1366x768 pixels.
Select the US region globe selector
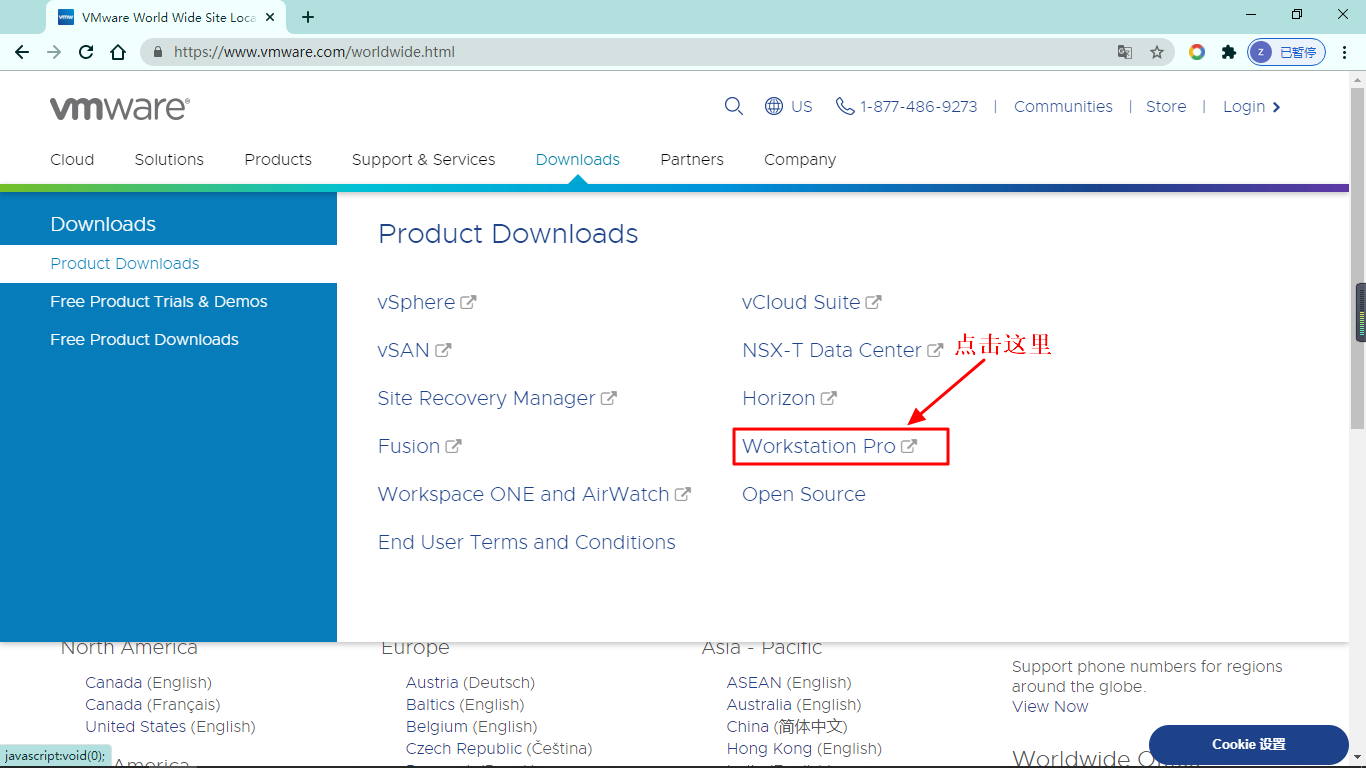(x=788, y=106)
